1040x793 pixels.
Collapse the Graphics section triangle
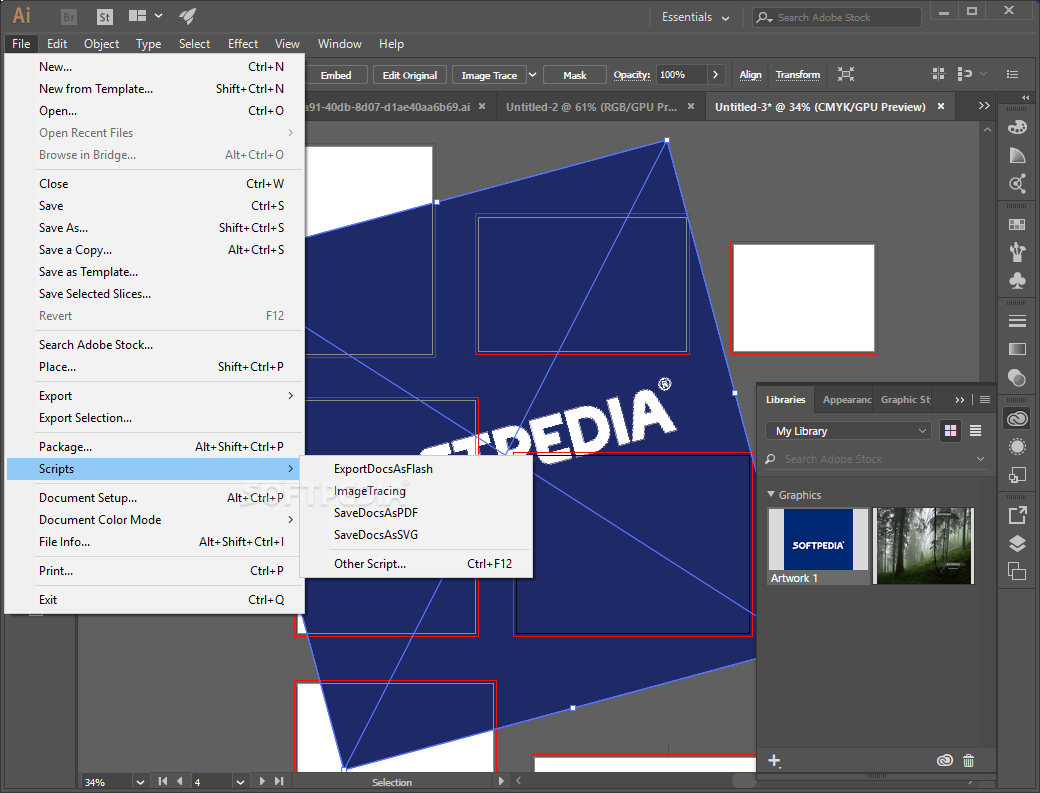(x=771, y=495)
